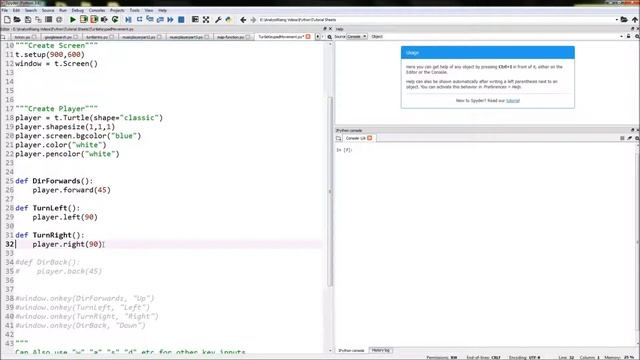Screen dimensions: 640x360
Task: Open the Source menu
Action: pyautogui.click(x=48, y=10)
